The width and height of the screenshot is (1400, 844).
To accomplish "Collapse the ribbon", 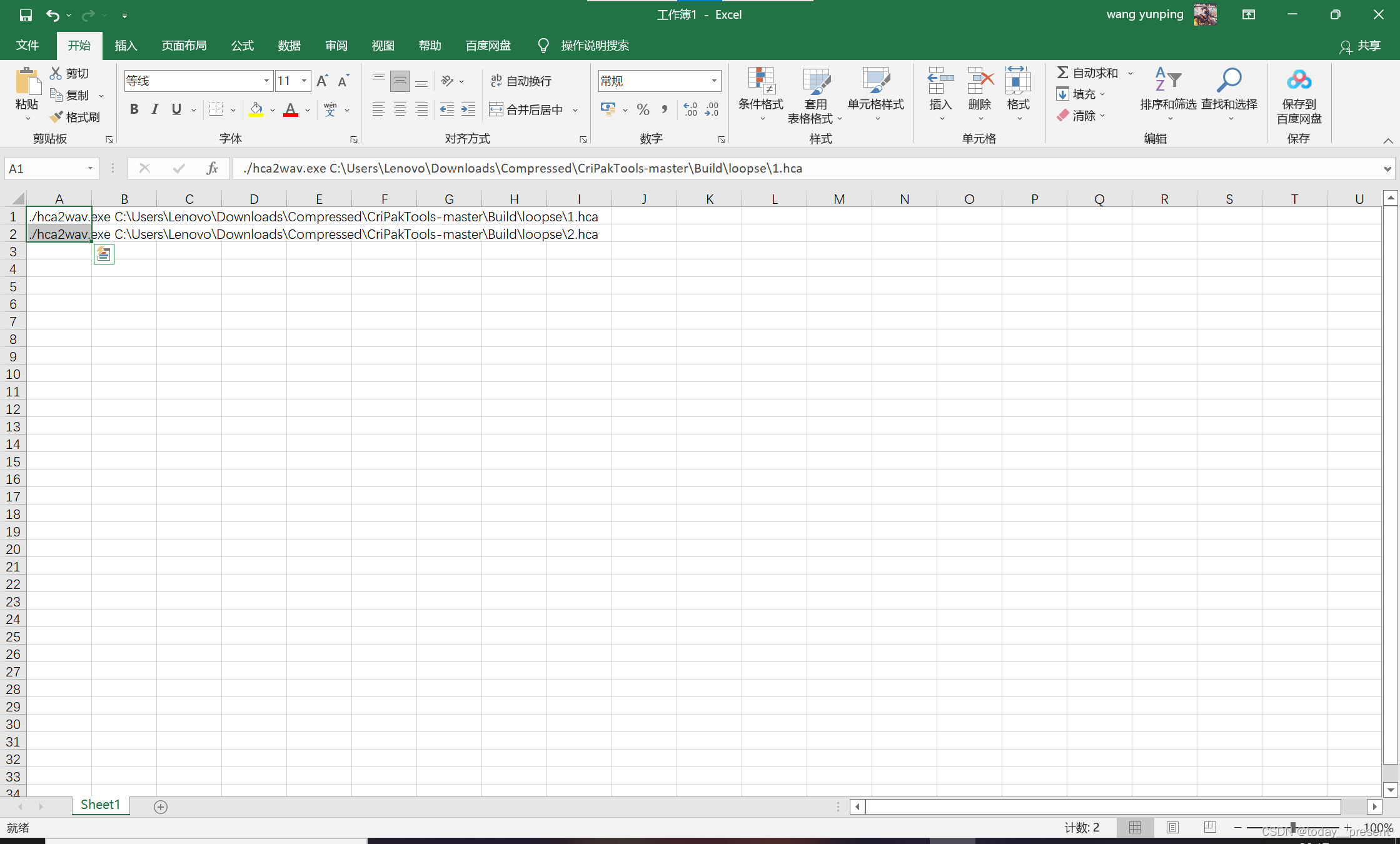I will pyautogui.click(x=1388, y=141).
